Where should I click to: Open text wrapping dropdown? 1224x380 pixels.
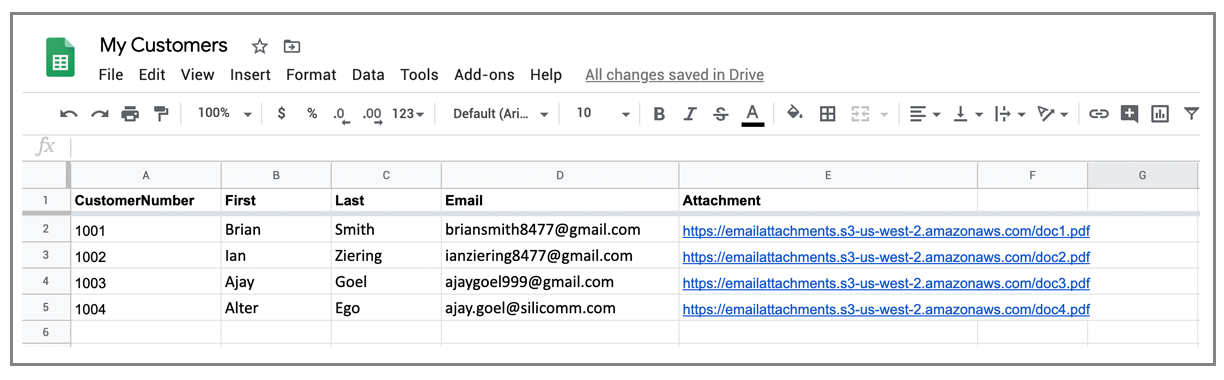tap(1010, 114)
